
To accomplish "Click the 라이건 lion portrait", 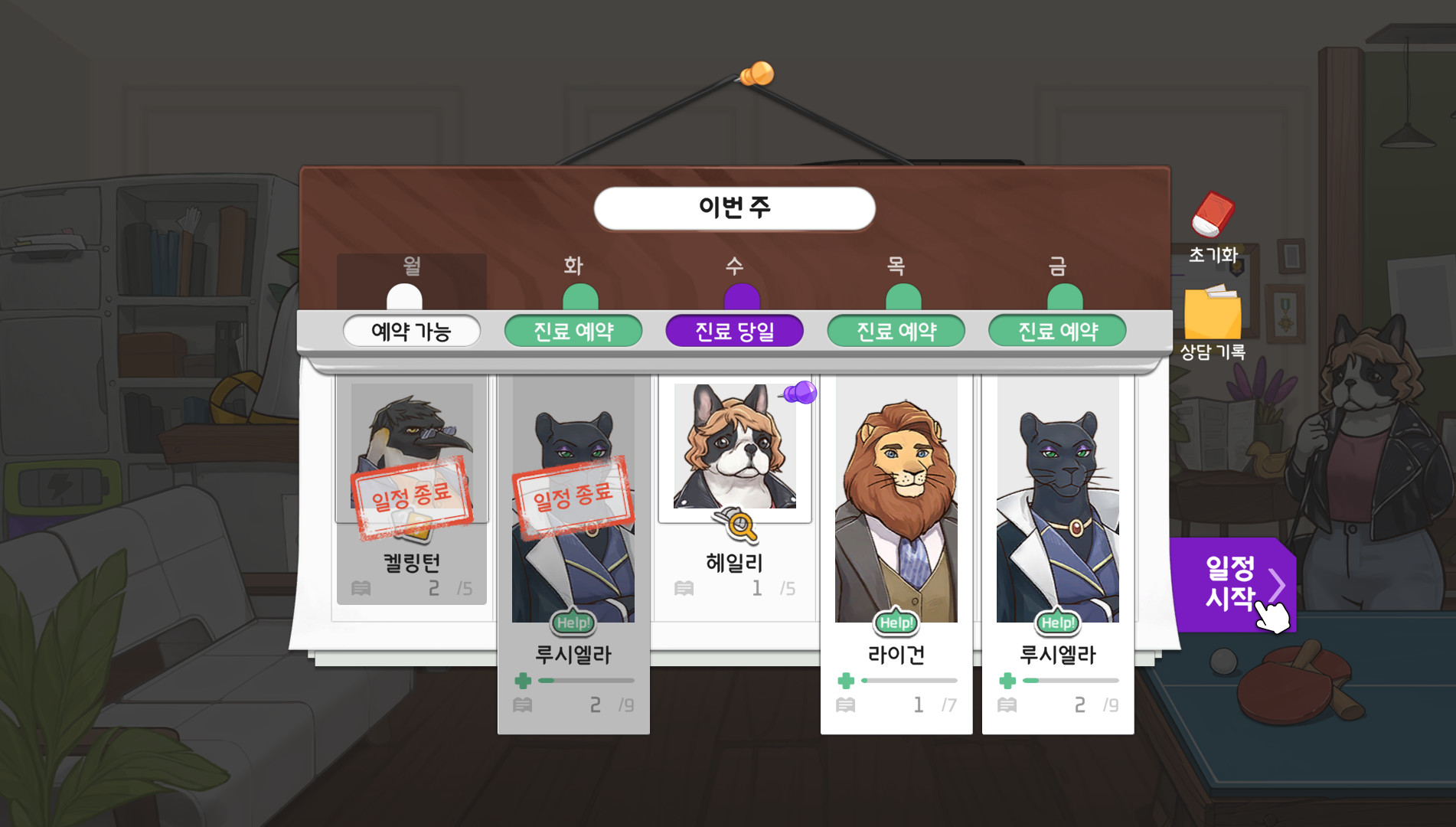I will pyautogui.click(x=896, y=499).
